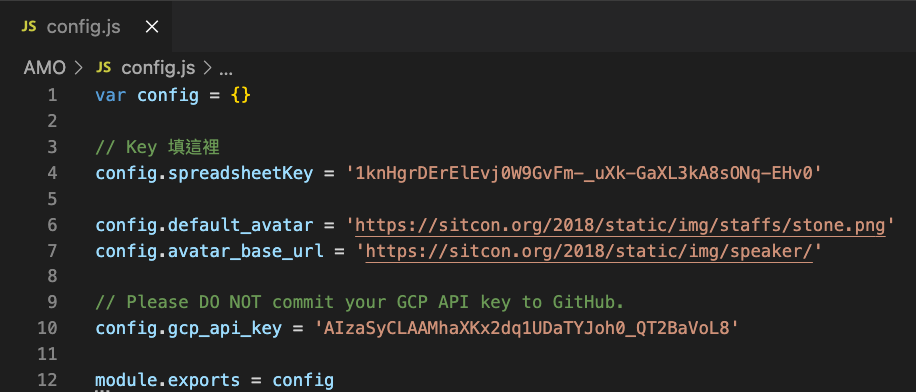The image size is (916, 392).
Task: Click the yellow curly braces on line 1
Action: click(x=241, y=95)
